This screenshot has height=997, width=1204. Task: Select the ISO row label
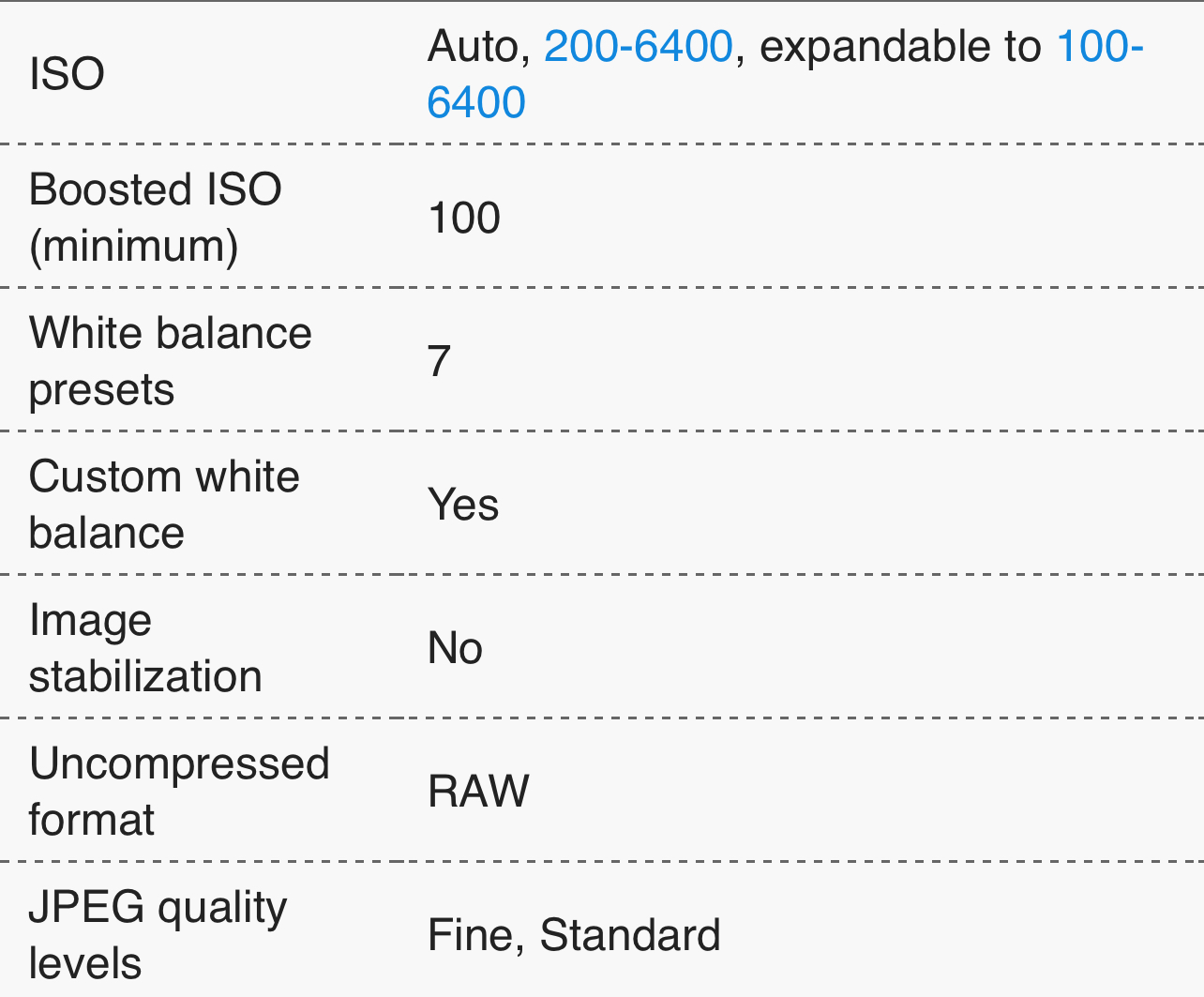[x=67, y=74]
